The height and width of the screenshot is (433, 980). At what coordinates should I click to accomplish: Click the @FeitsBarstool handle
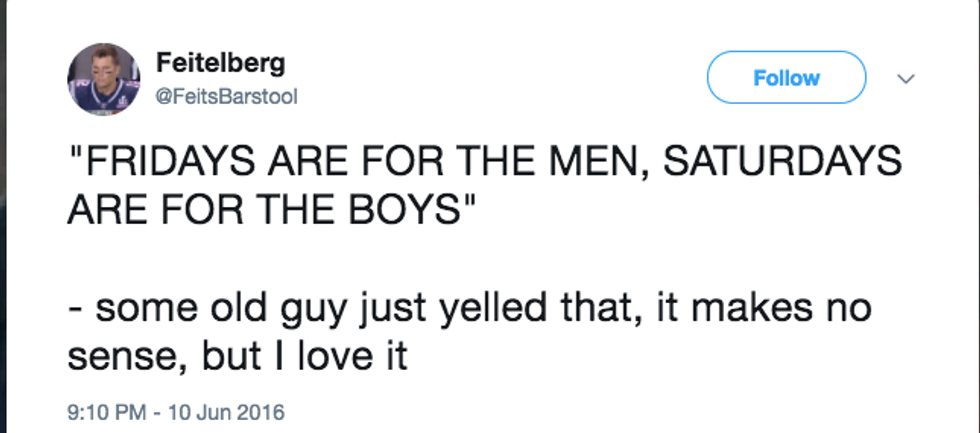[226, 96]
